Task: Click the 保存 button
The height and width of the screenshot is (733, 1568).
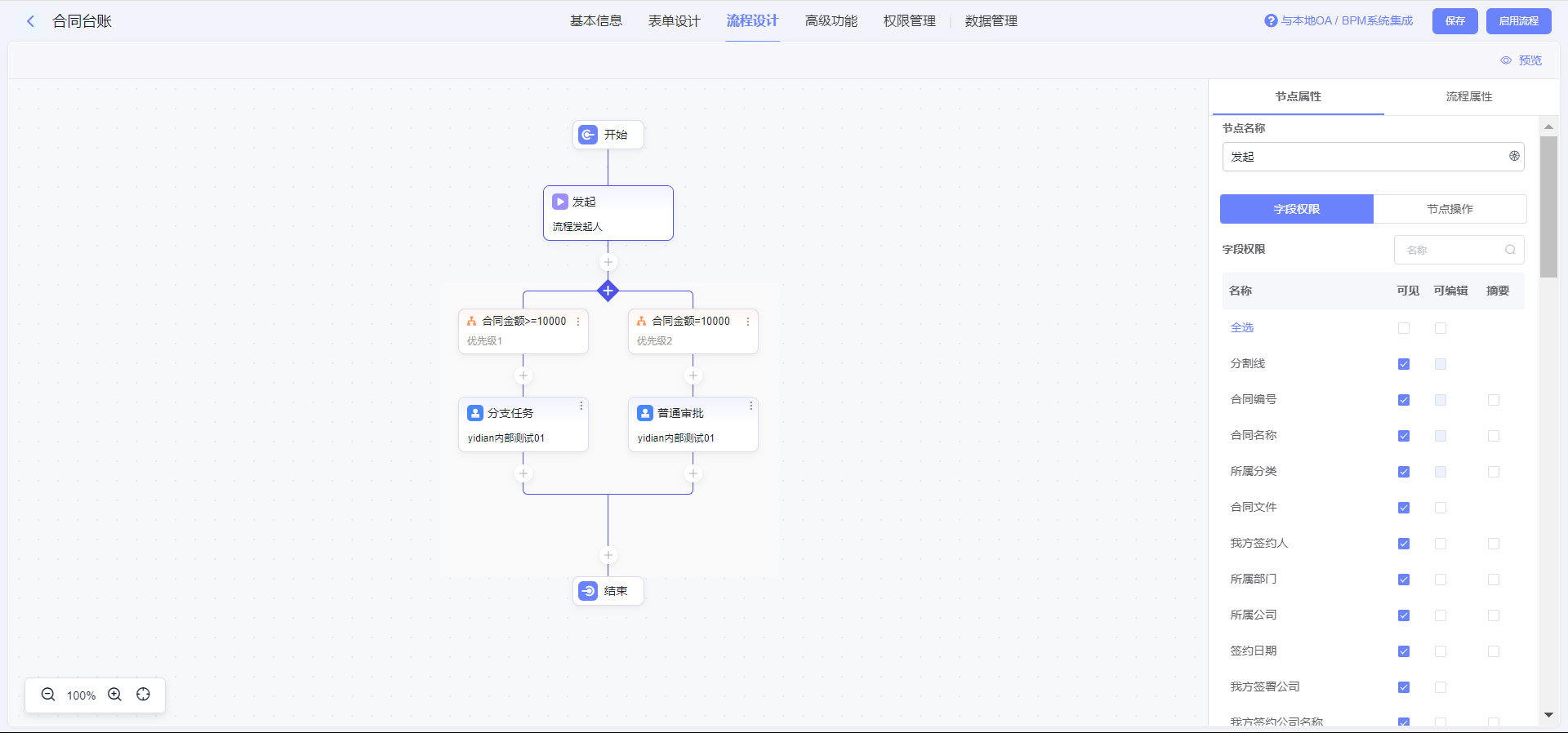Action: 1454,21
